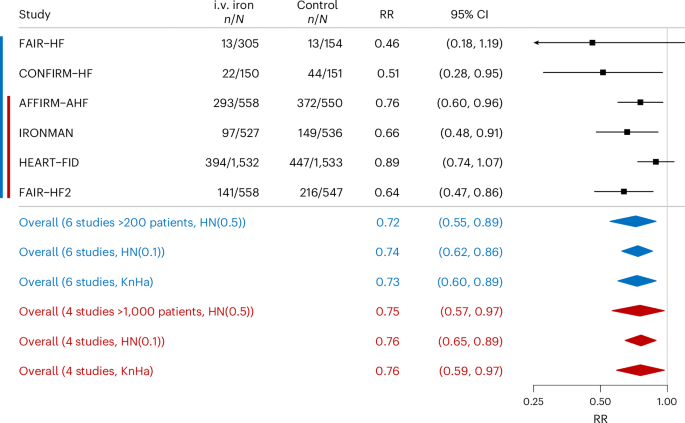Image resolution: width=685 pixels, height=423 pixels.
Task: Click the left arrowhead on FAIR-HF interval
Action: [x=536, y=43]
